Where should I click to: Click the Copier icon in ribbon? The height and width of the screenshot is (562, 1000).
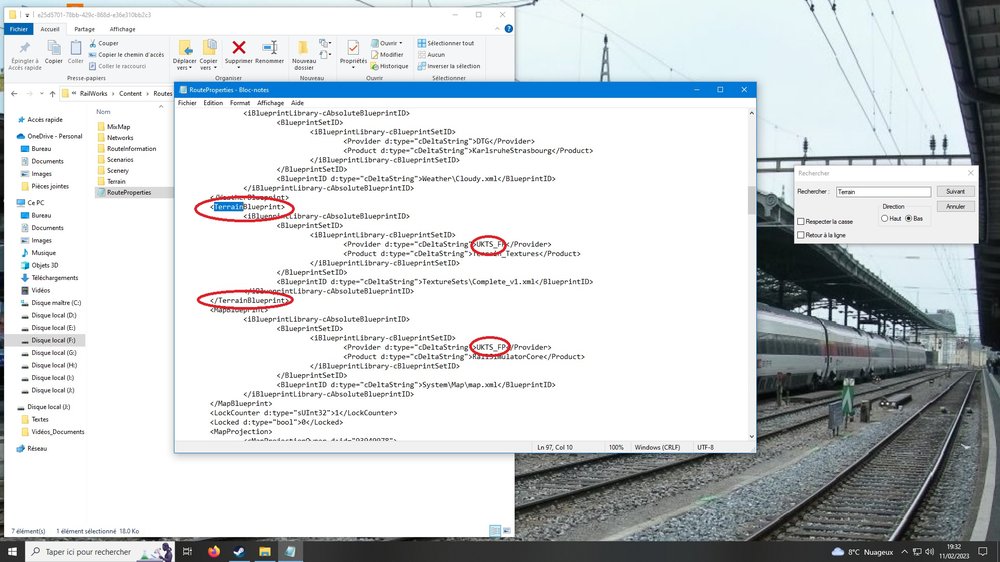[x=53, y=47]
